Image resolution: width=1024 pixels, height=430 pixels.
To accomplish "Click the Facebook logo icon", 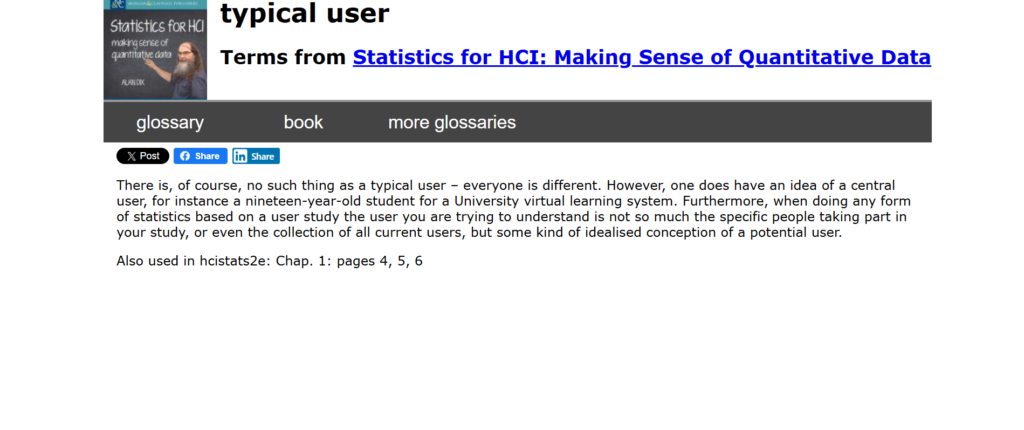I will tap(184, 156).
